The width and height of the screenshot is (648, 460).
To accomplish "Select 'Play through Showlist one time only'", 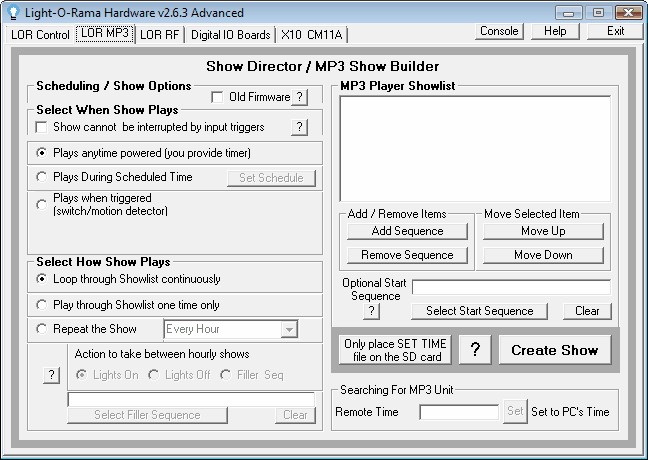I will tap(41, 304).
